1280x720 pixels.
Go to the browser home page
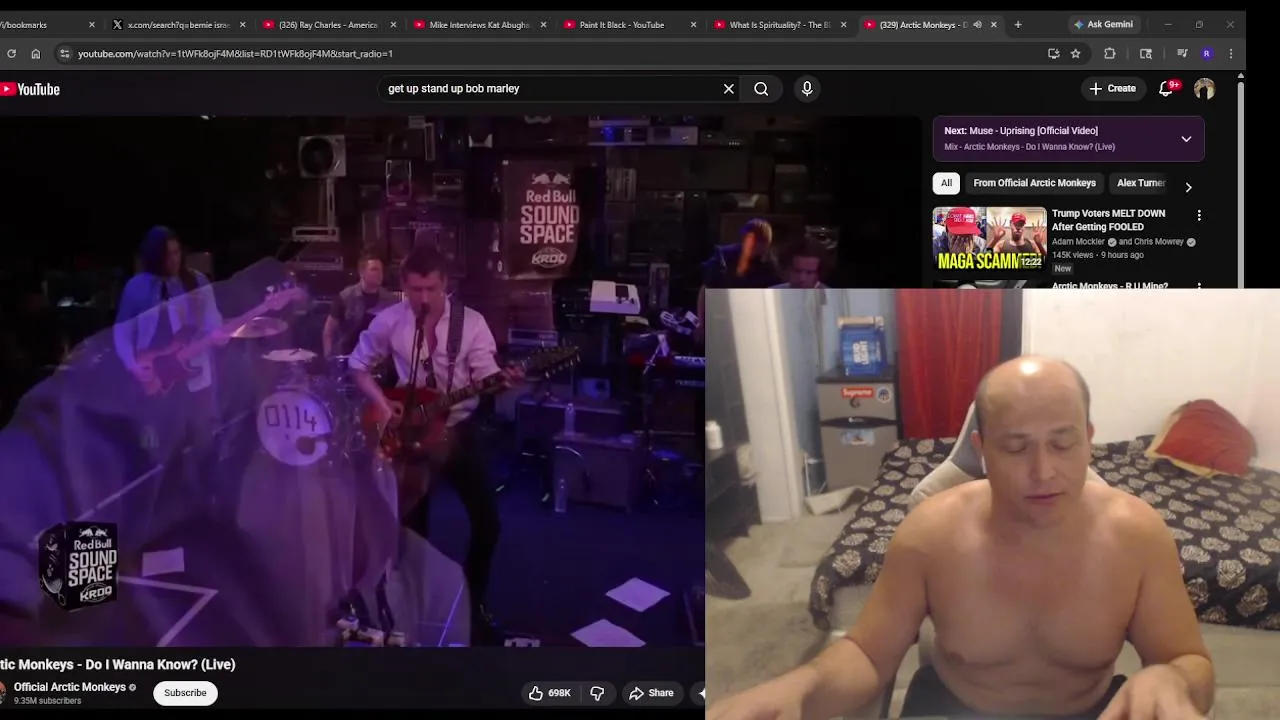[36, 54]
